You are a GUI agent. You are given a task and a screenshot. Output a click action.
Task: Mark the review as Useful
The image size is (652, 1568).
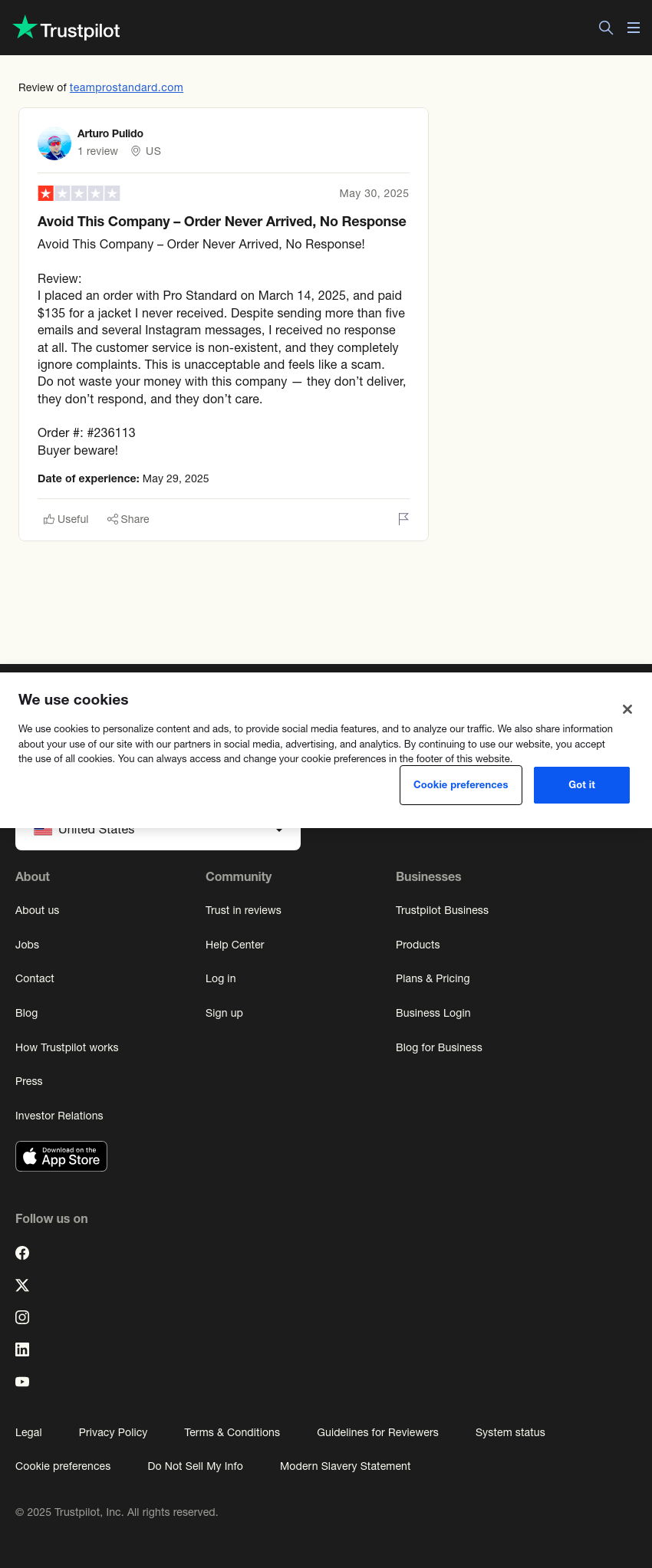tap(66, 519)
